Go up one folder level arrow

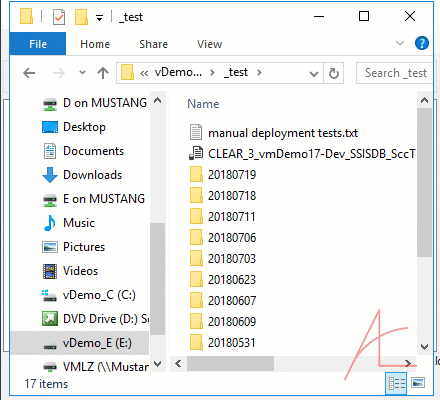103,73
